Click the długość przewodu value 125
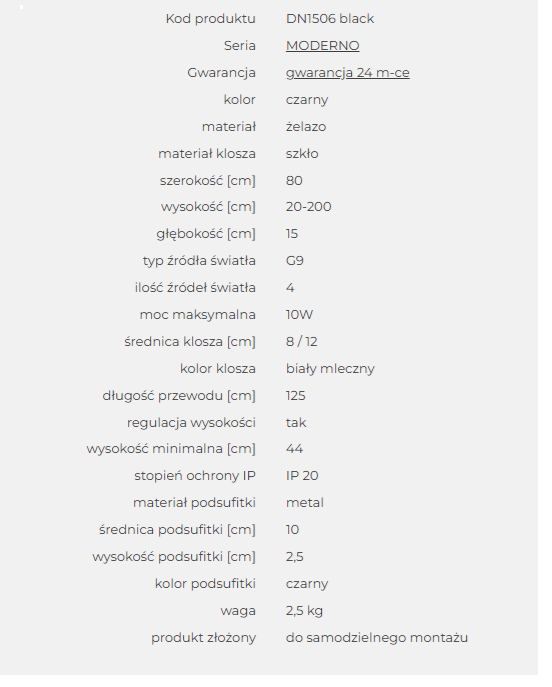The width and height of the screenshot is (552, 687). click(x=295, y=396)
